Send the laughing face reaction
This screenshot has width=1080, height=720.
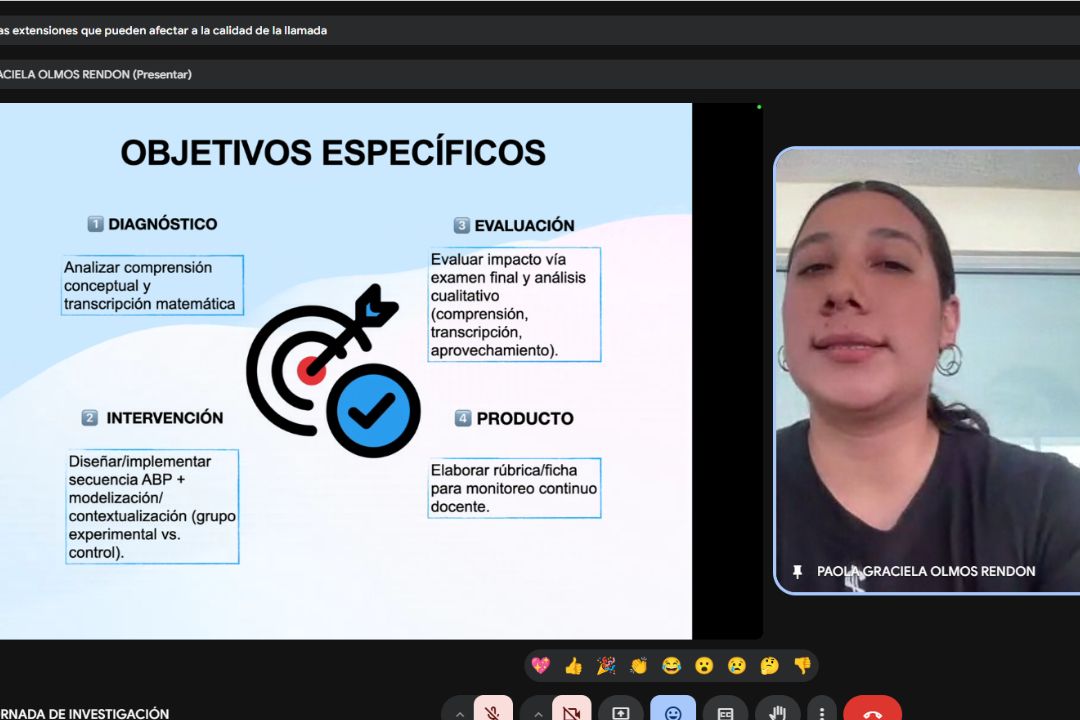coord(671,666)
